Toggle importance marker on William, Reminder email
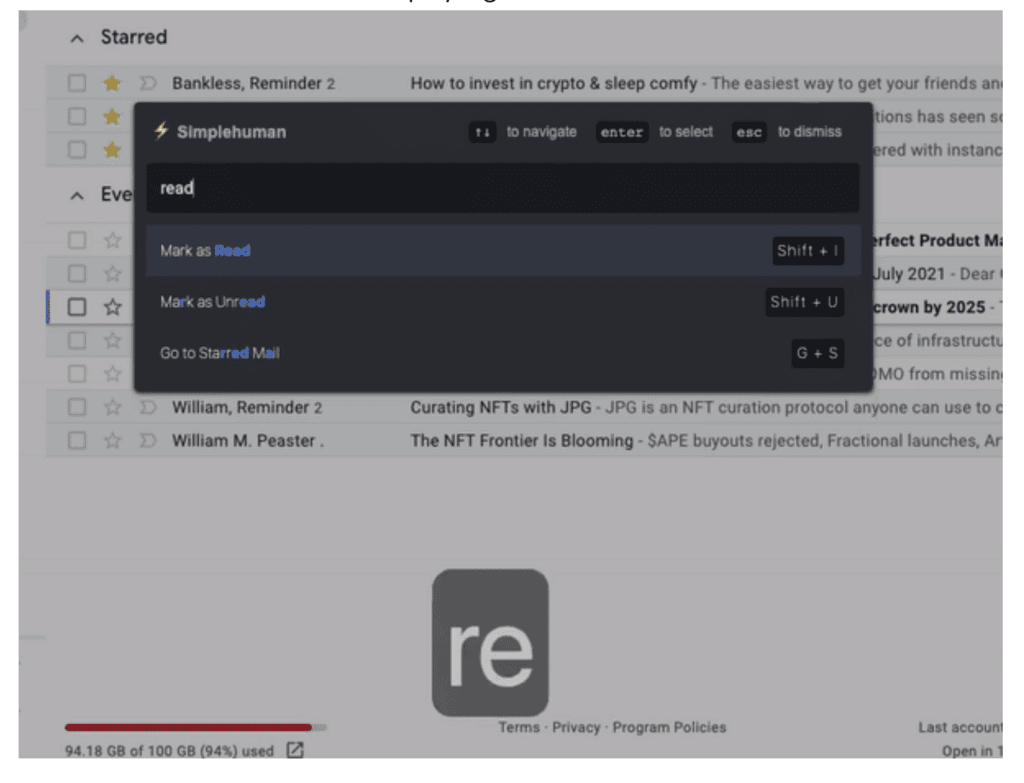The image size is (1024, 783). [148, 407]
